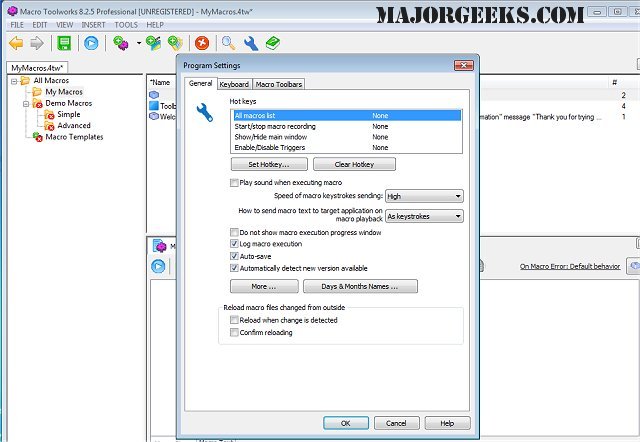Click the Advanced folder icon

tap(49, 126)
